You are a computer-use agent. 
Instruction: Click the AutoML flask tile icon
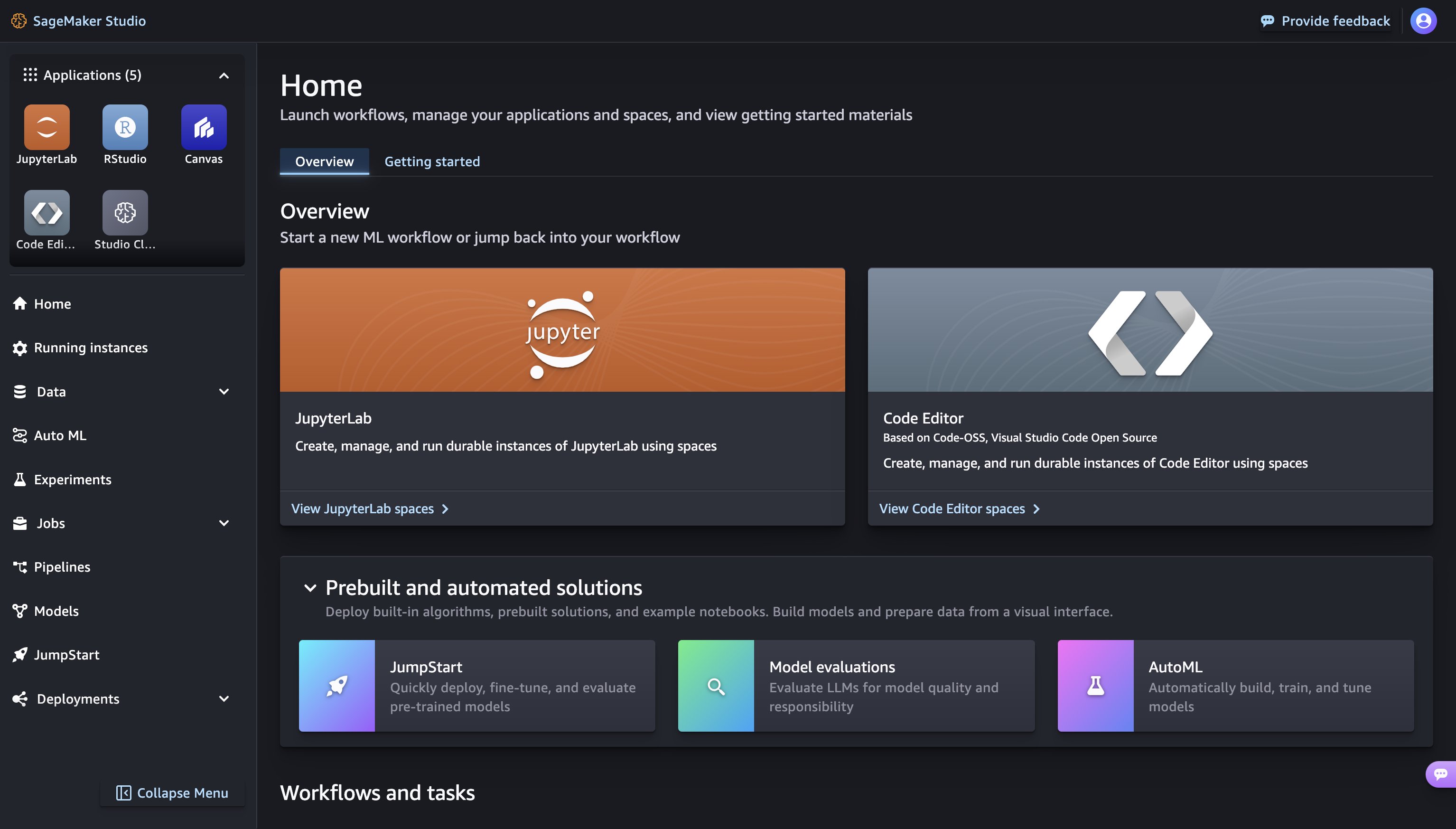point(1095,686)
